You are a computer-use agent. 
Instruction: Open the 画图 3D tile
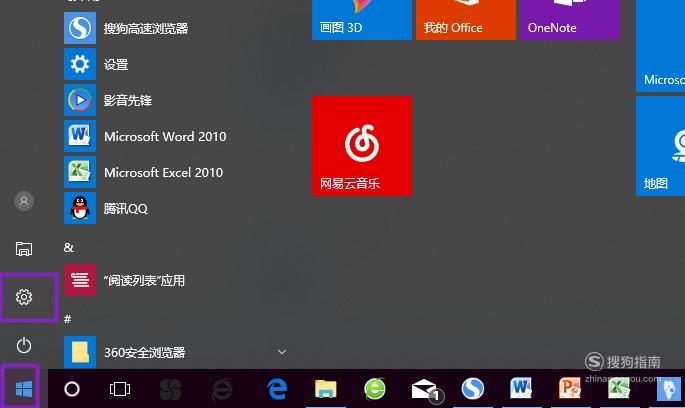pos(362,20)
